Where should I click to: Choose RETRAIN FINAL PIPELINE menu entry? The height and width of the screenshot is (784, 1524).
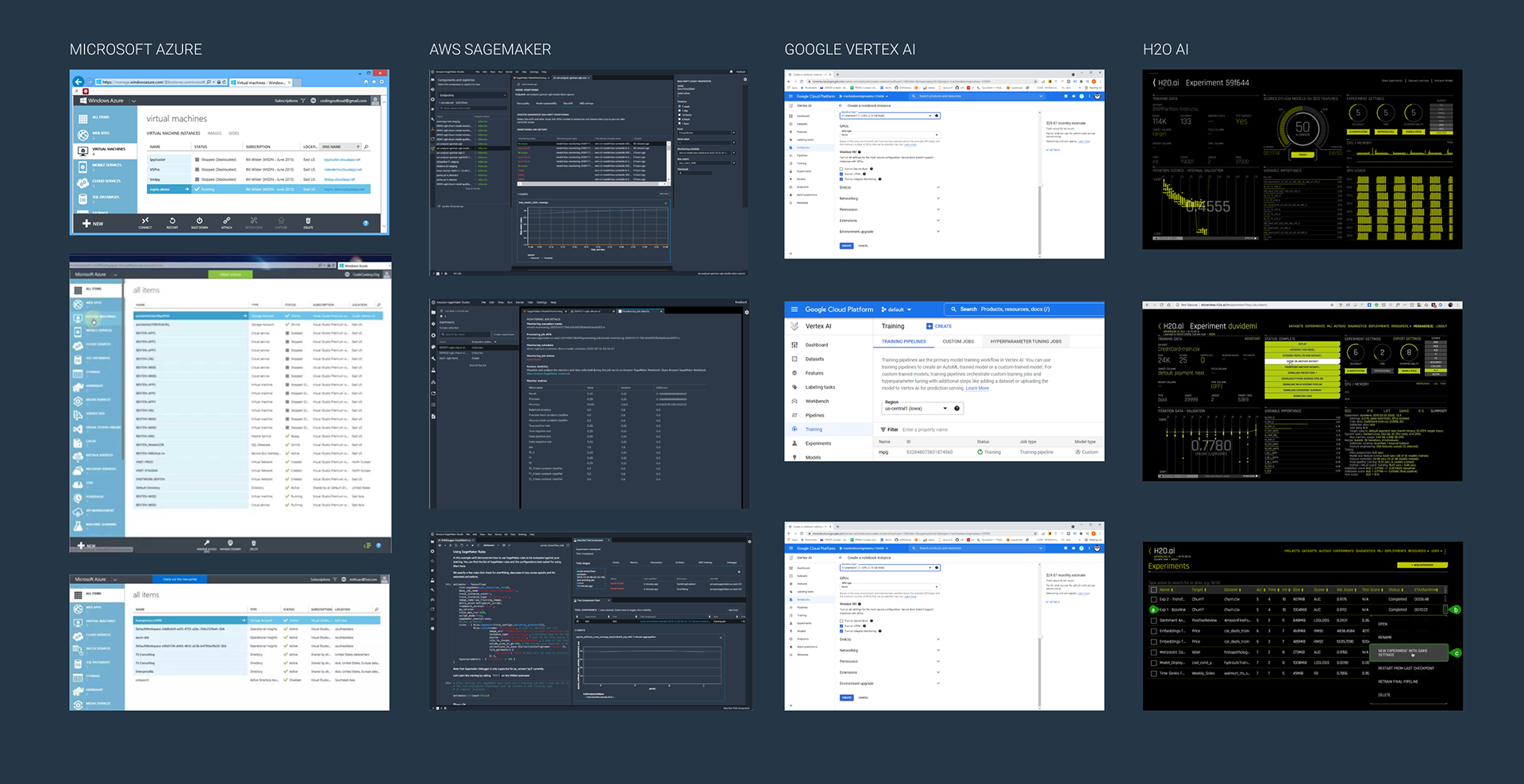[1398, 682]
